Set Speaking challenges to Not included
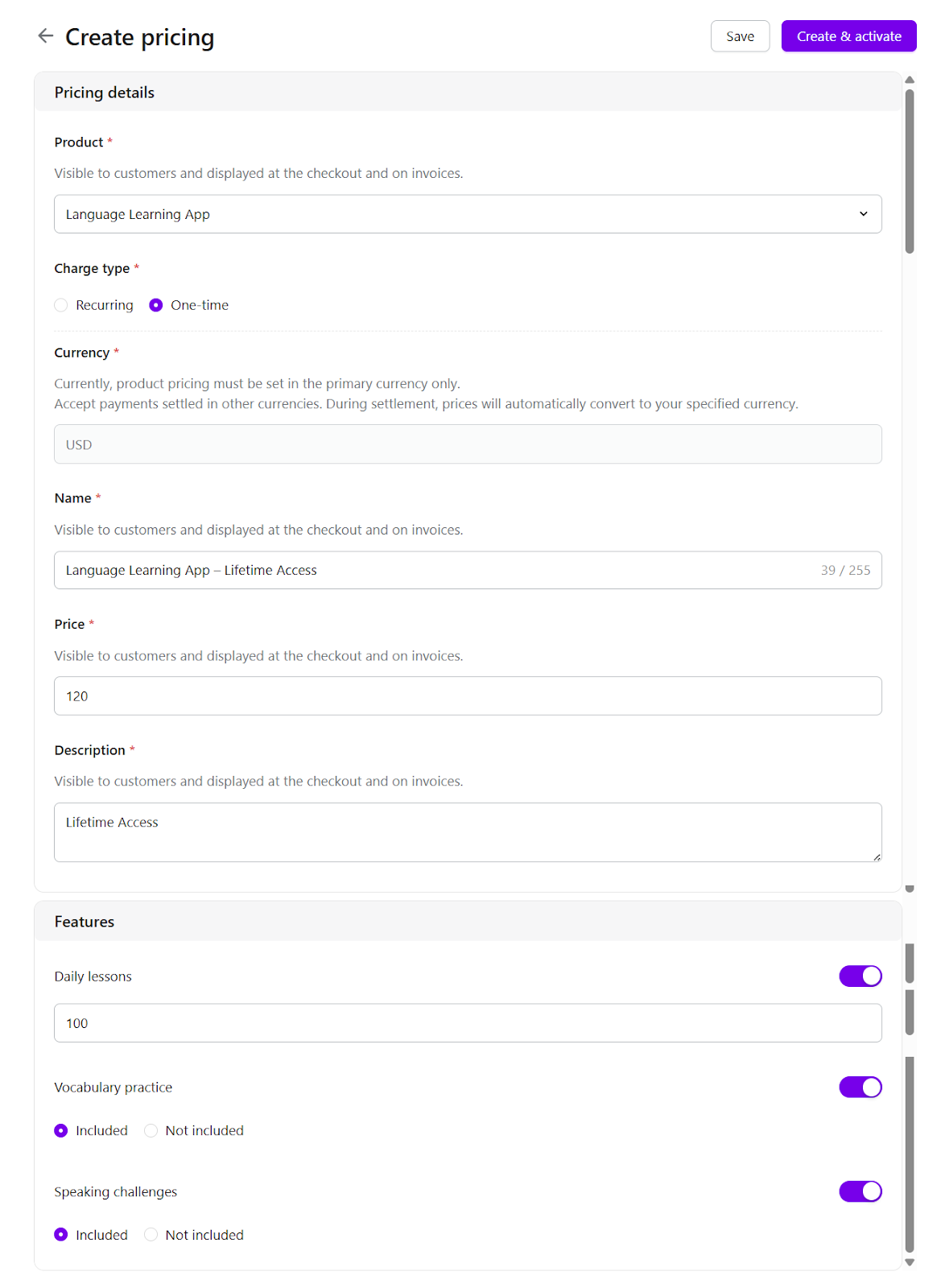Screen dimensions: 945x1288 [x=151, y=1235]
